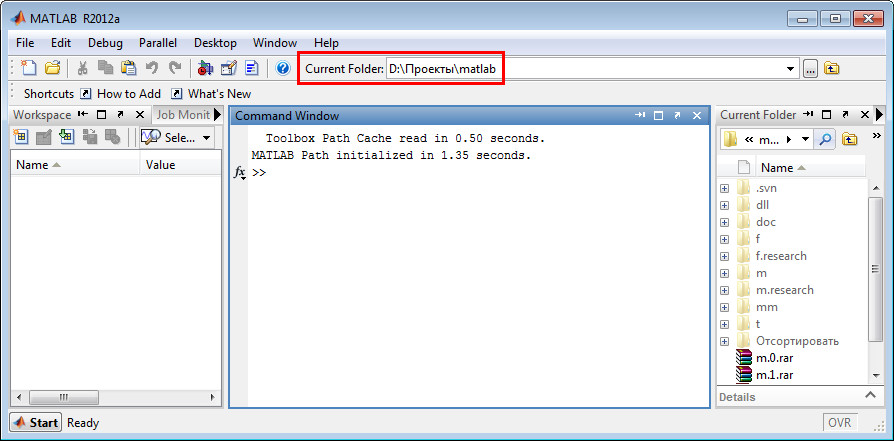
Task: Open the Current Folder path dropdown arrow
Action: [x=790, y=69]
